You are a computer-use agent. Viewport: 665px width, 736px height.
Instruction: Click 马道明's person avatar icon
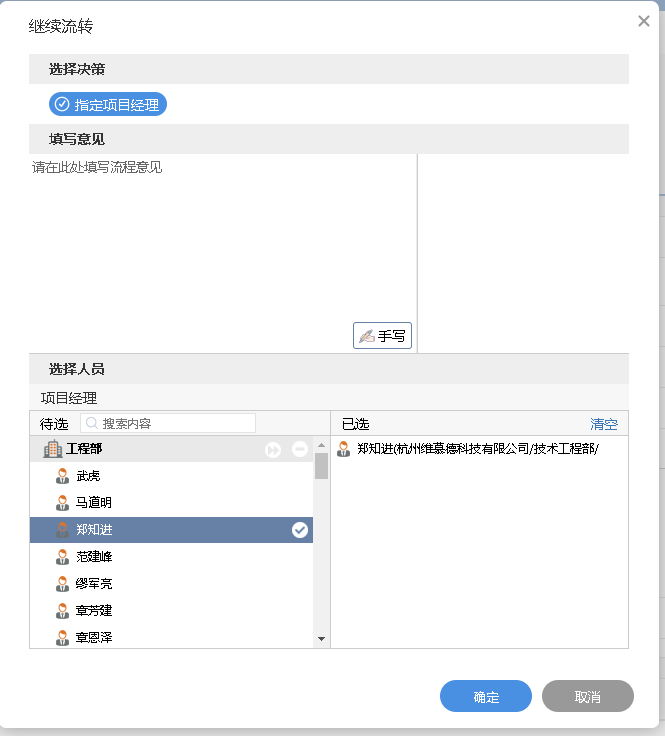(x=62, y=503)
